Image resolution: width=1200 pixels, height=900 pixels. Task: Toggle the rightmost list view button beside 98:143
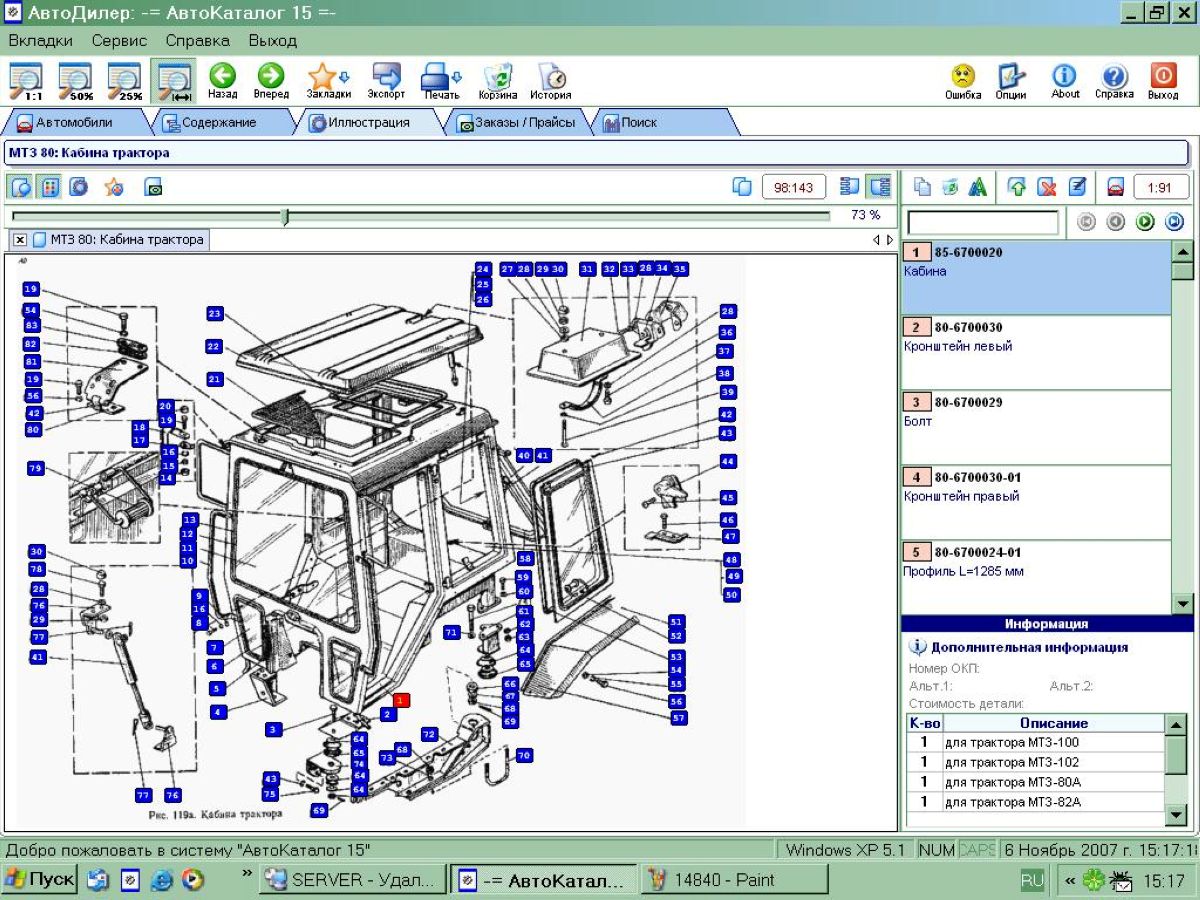(x=880, y=187)
